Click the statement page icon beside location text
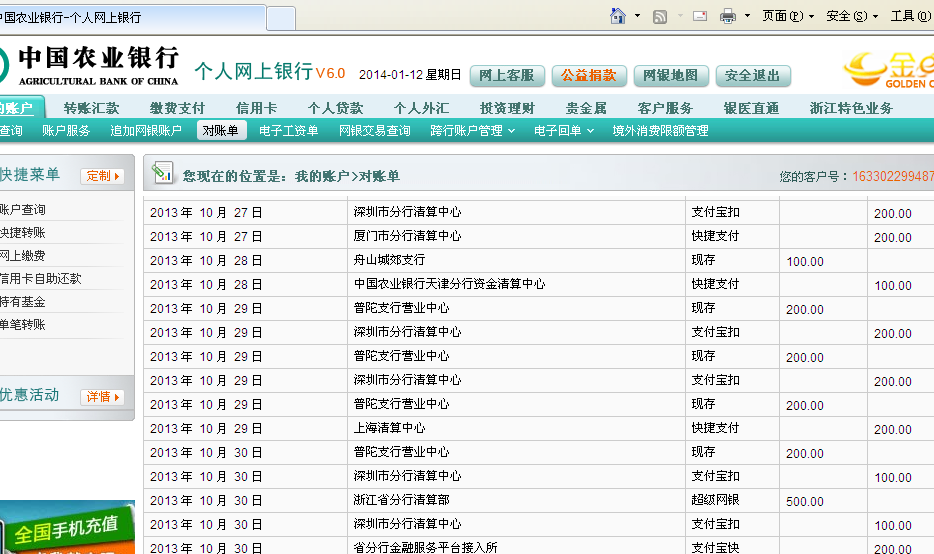Viewport: 934px width, 554px height. pyautogui.click(x=162, y=174)
